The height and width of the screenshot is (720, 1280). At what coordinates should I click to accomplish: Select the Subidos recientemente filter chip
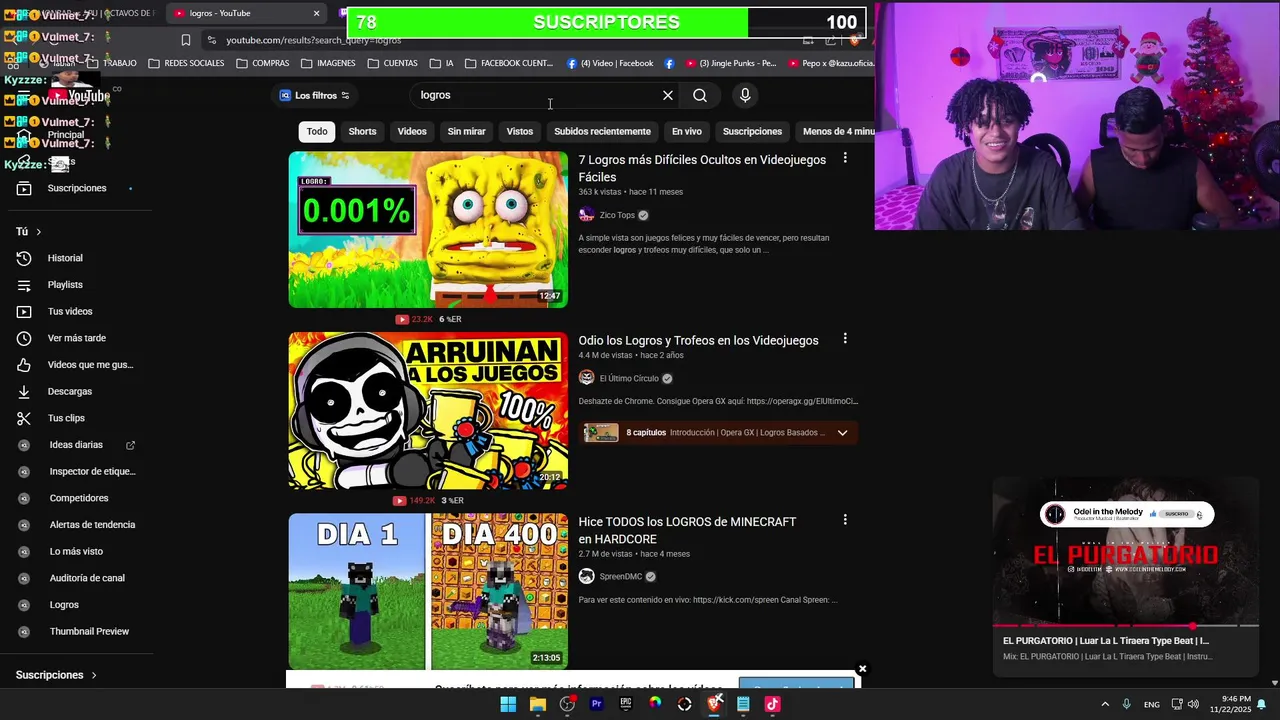point(602,131)
